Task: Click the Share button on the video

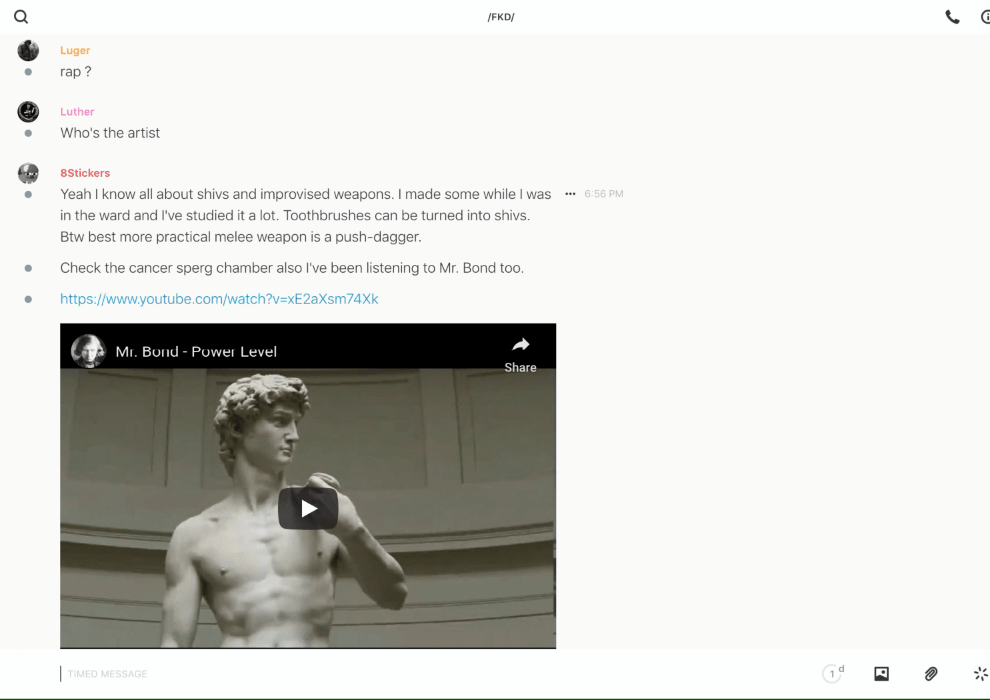Action: coord(520,353)
